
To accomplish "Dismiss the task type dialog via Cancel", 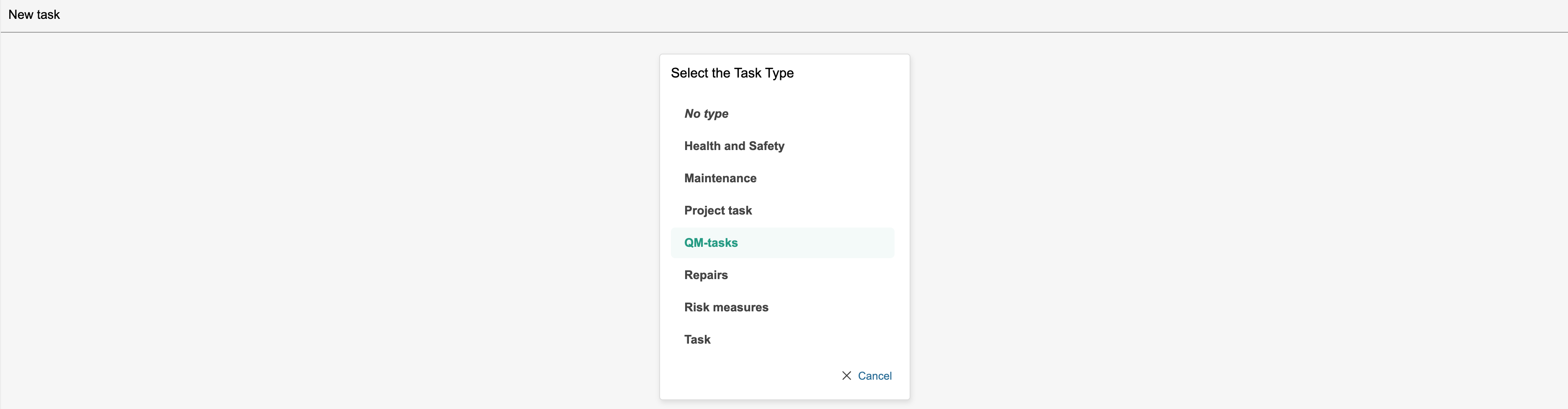I will click(x=874, y=375).
